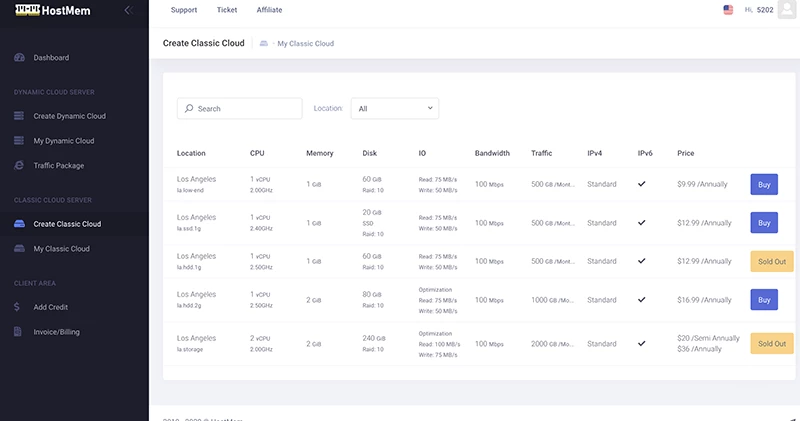Open the Ticket menu item

point(227,10)
